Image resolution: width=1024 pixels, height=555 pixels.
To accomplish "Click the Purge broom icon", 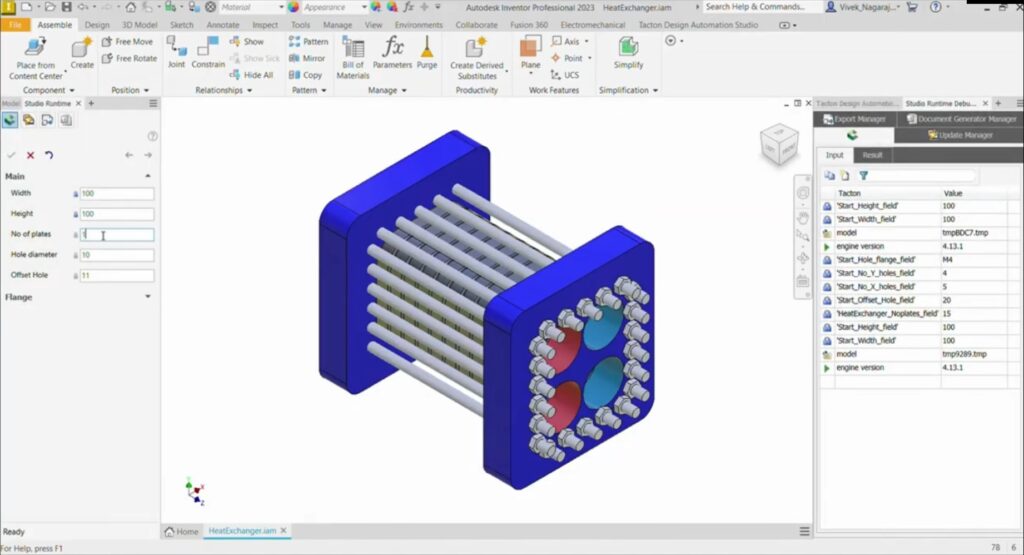I will (426, 47).
